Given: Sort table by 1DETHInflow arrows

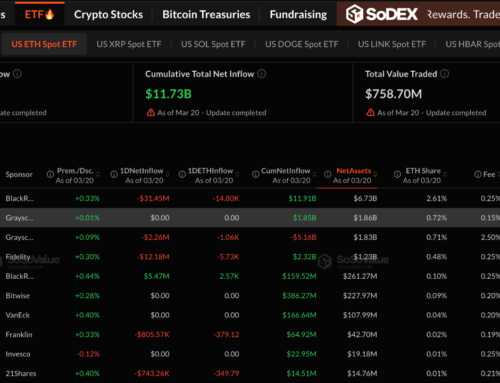Looking at the screenshot, I should [x=237, y=174].
